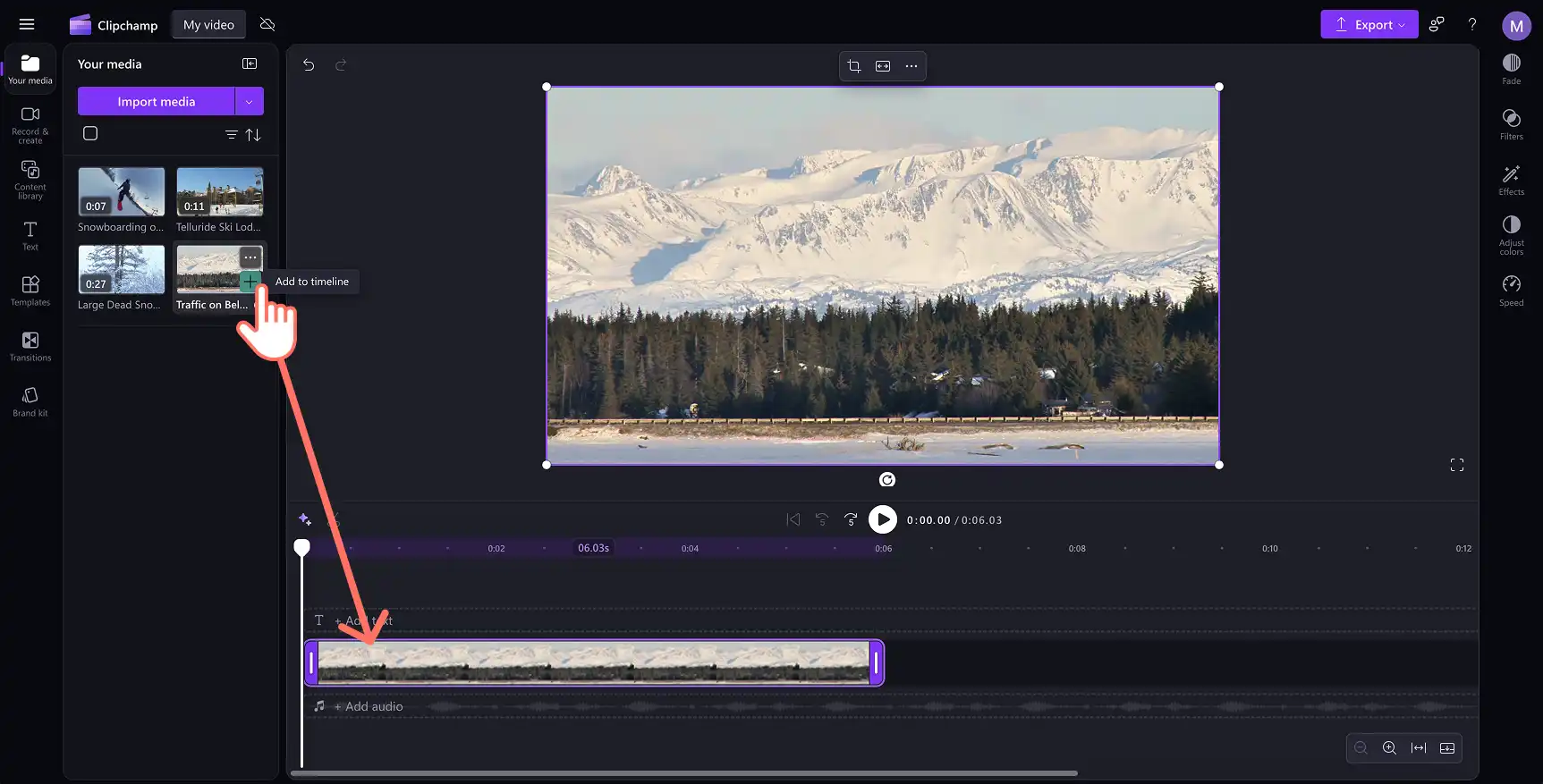
Task: Click the preview's top-right corner handle
Action: pyautogui.click(x=1219, y=87)
